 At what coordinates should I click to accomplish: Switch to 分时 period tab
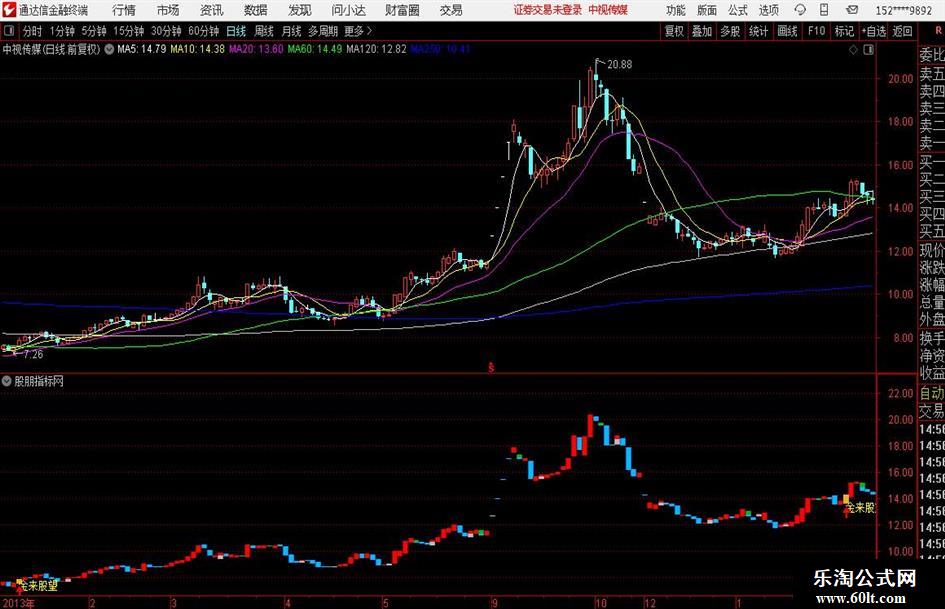(x=33, y=31)
